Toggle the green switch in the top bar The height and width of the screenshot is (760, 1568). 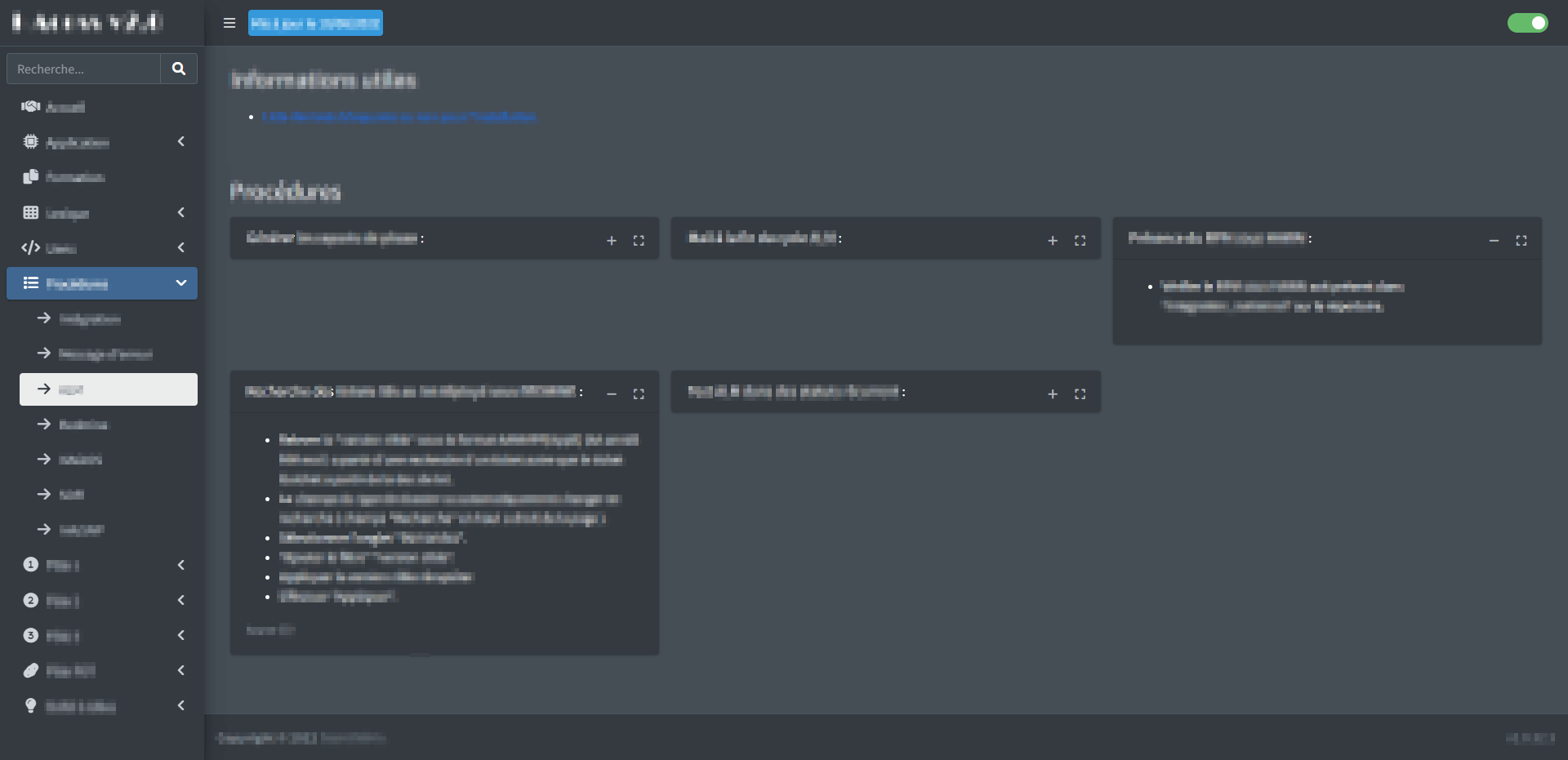1527,23
